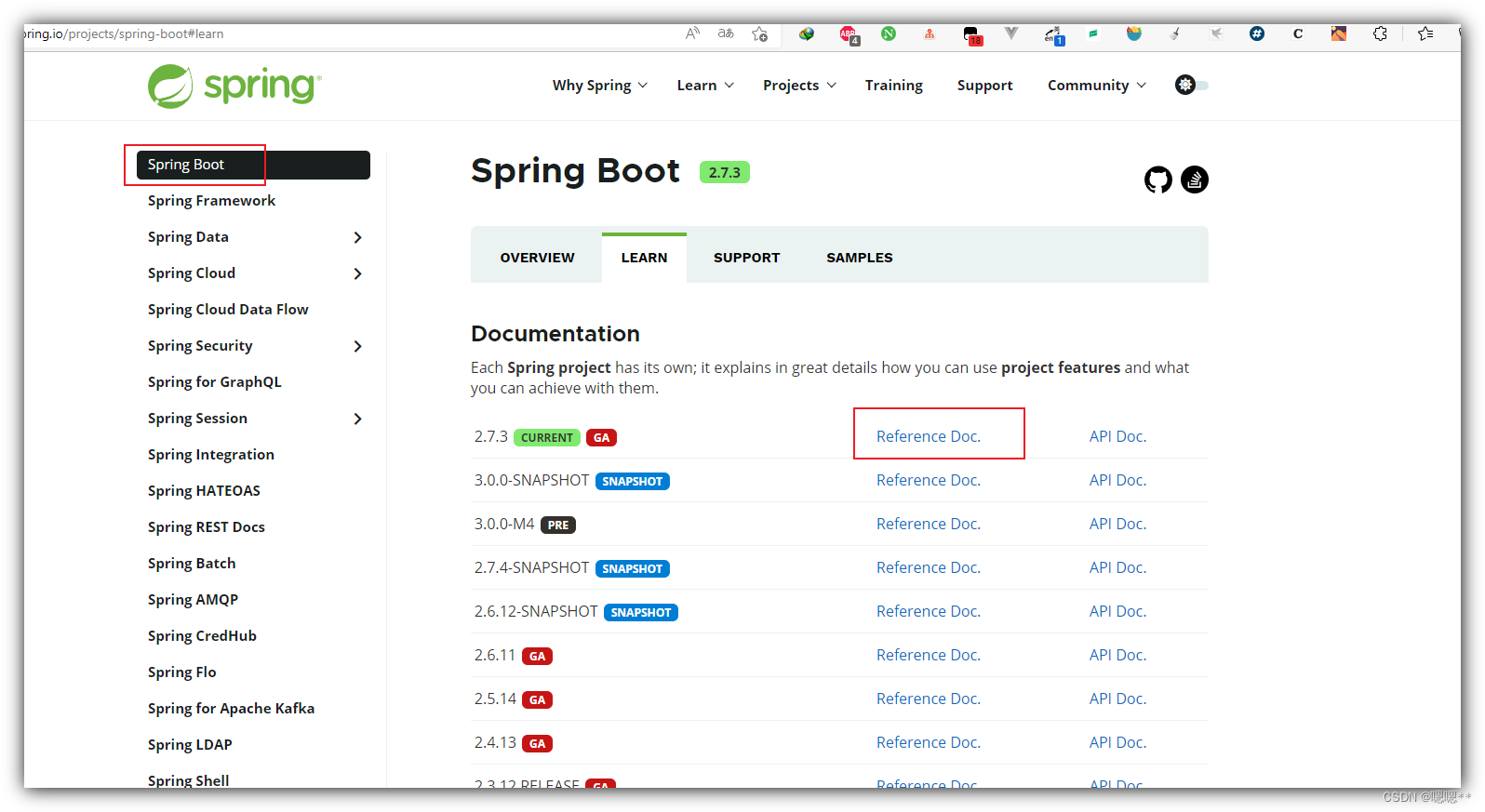
Task: Click the Spring logo in the header
Action: [x=234, y=86]
